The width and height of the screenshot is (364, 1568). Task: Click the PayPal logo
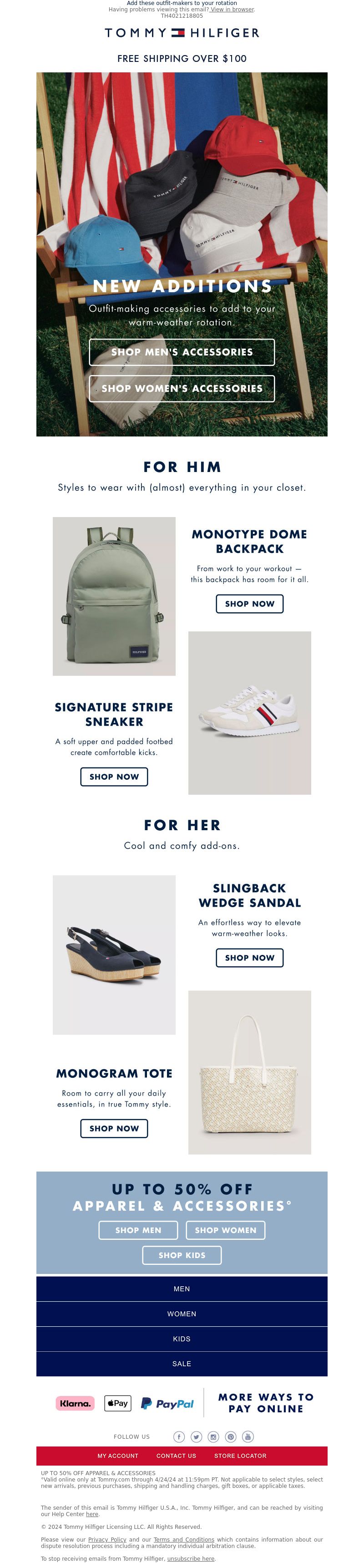pyautogui.click(x=167, y=1403)
